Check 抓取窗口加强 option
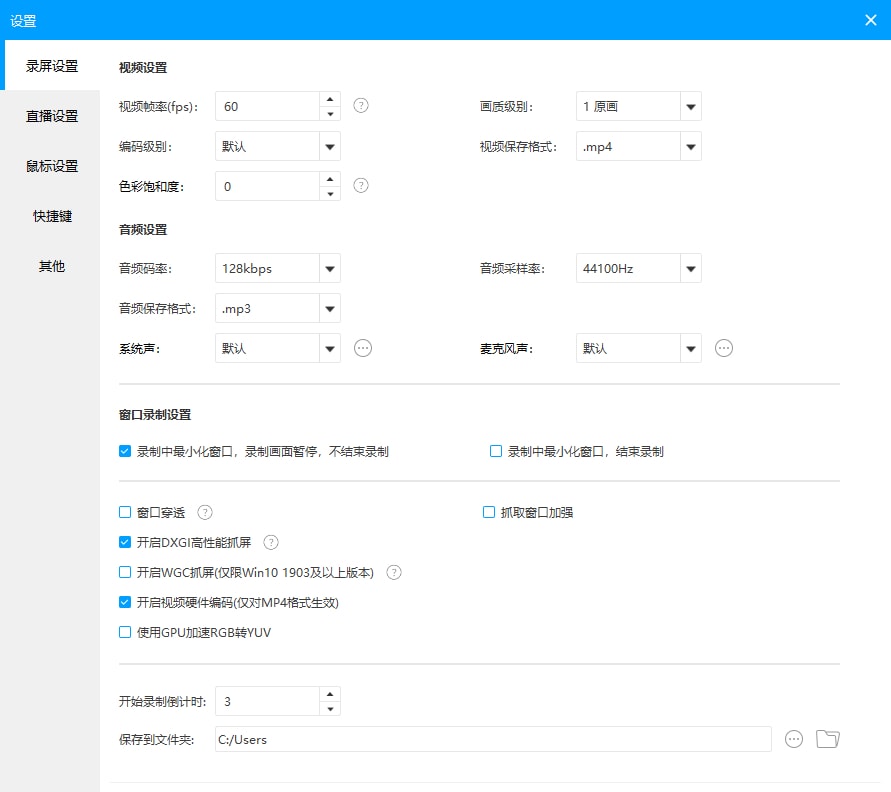The height and width of the screenshot is (792, 891). tap(489, 513)
